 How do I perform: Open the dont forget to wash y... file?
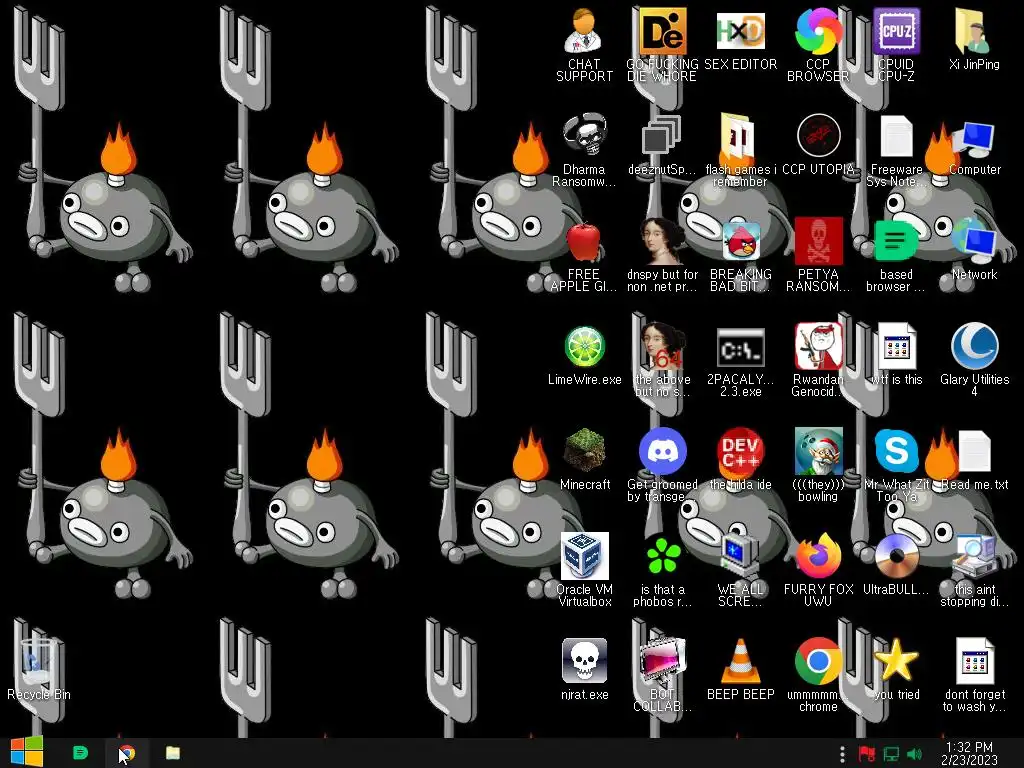point(974,661)
